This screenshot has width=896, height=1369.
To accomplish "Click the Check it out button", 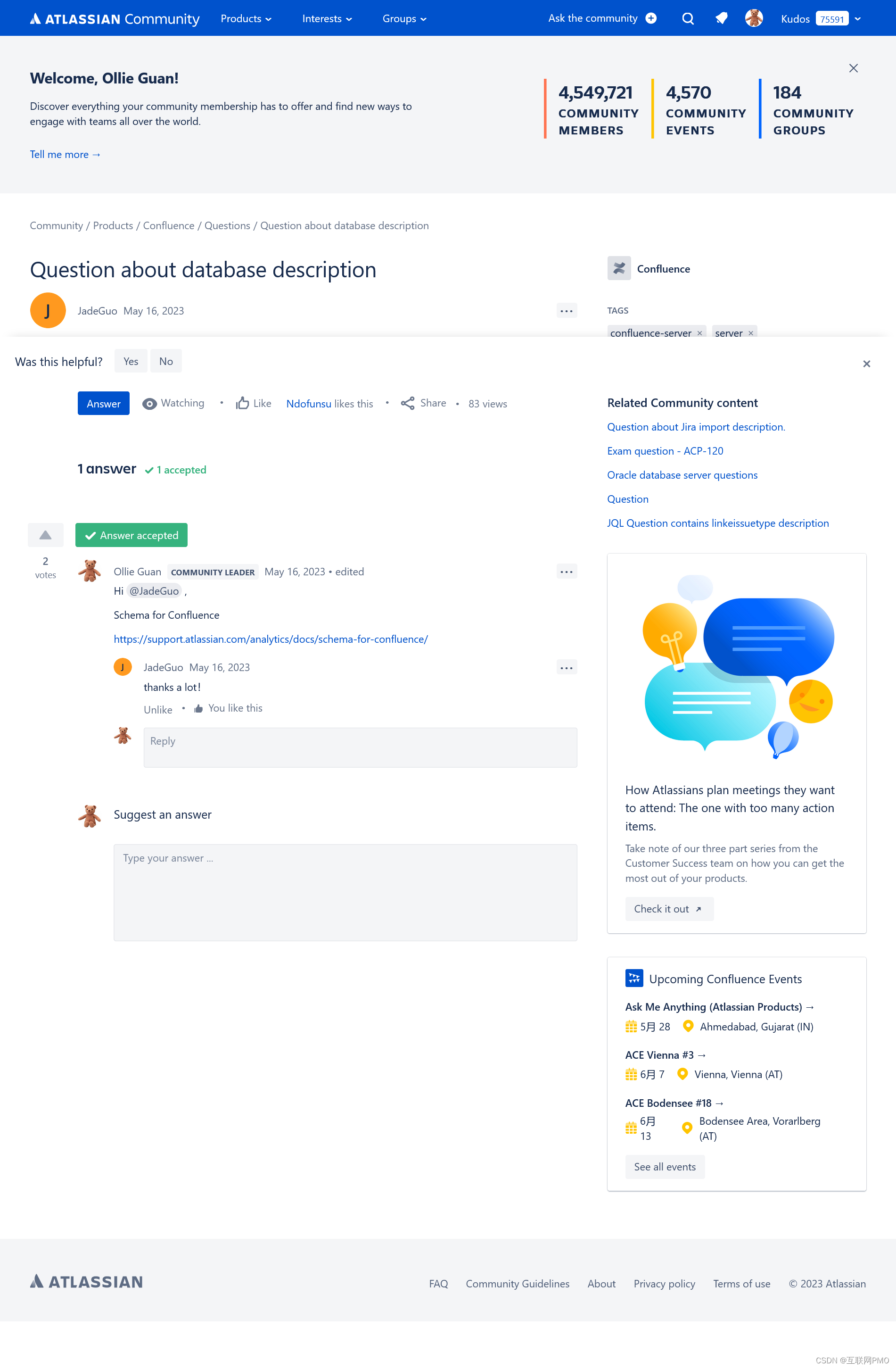I will [x=669, y=909].
